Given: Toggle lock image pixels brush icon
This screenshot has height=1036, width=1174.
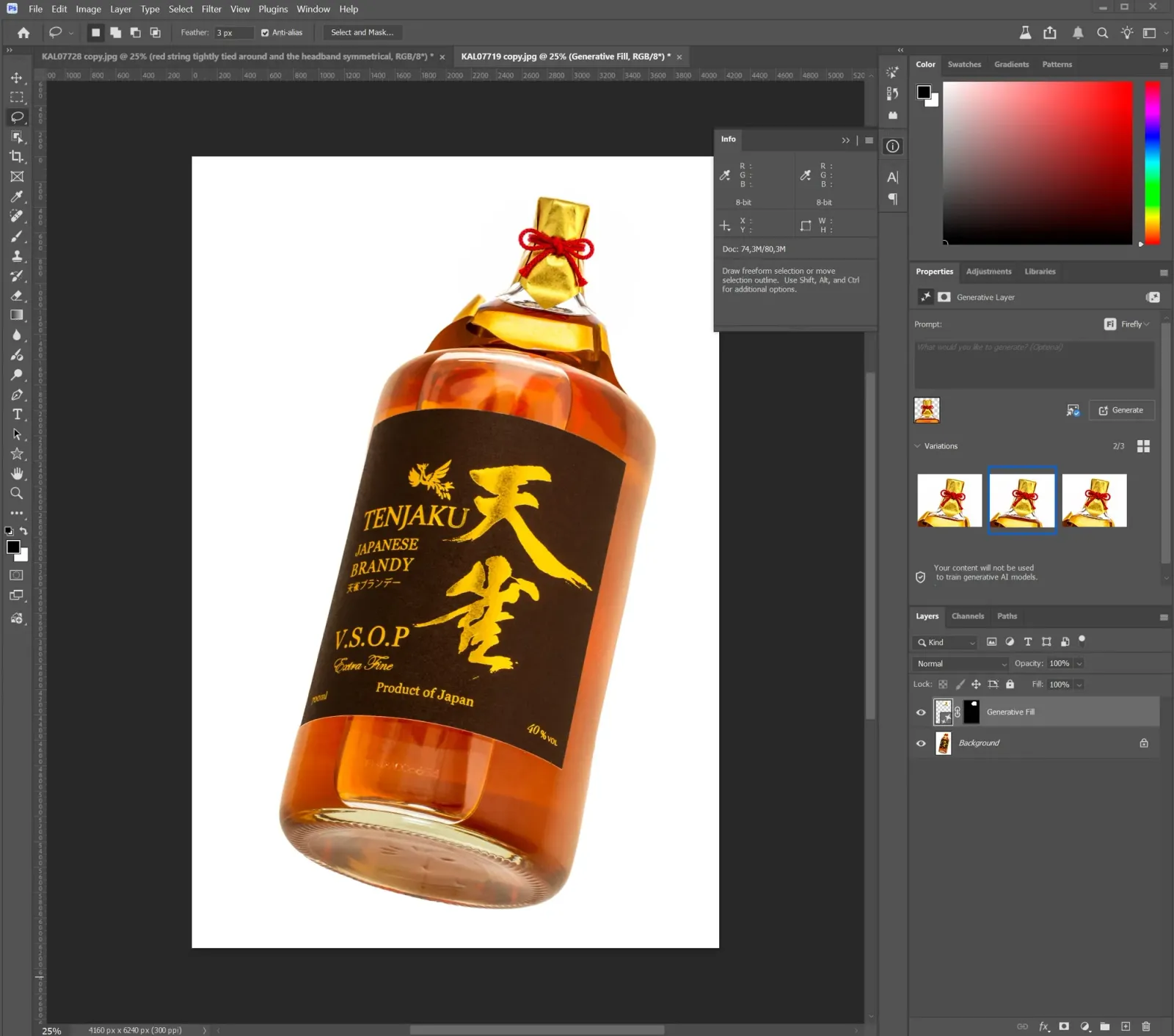Looking at the screenshot, I should [x=960, y=685].
